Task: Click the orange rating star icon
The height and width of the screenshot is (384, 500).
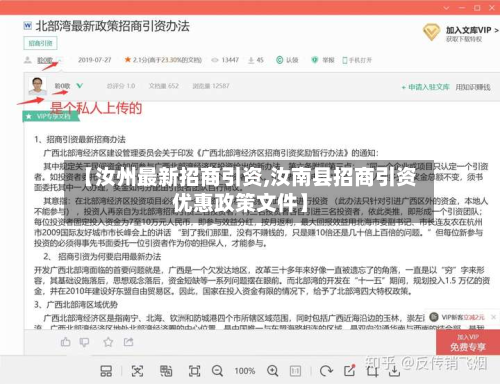Action: pyautogui.click(x=127, y=60)
